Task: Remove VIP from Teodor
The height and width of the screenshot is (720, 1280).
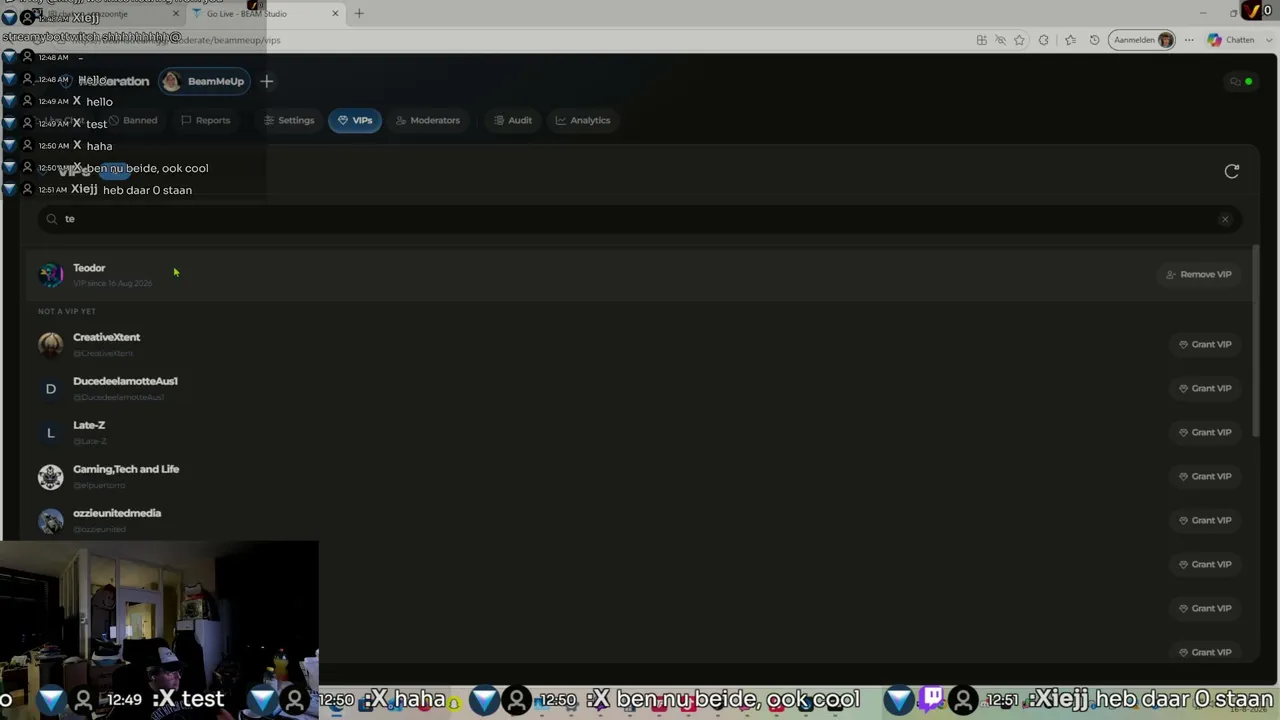Action: pos(1198,274)
